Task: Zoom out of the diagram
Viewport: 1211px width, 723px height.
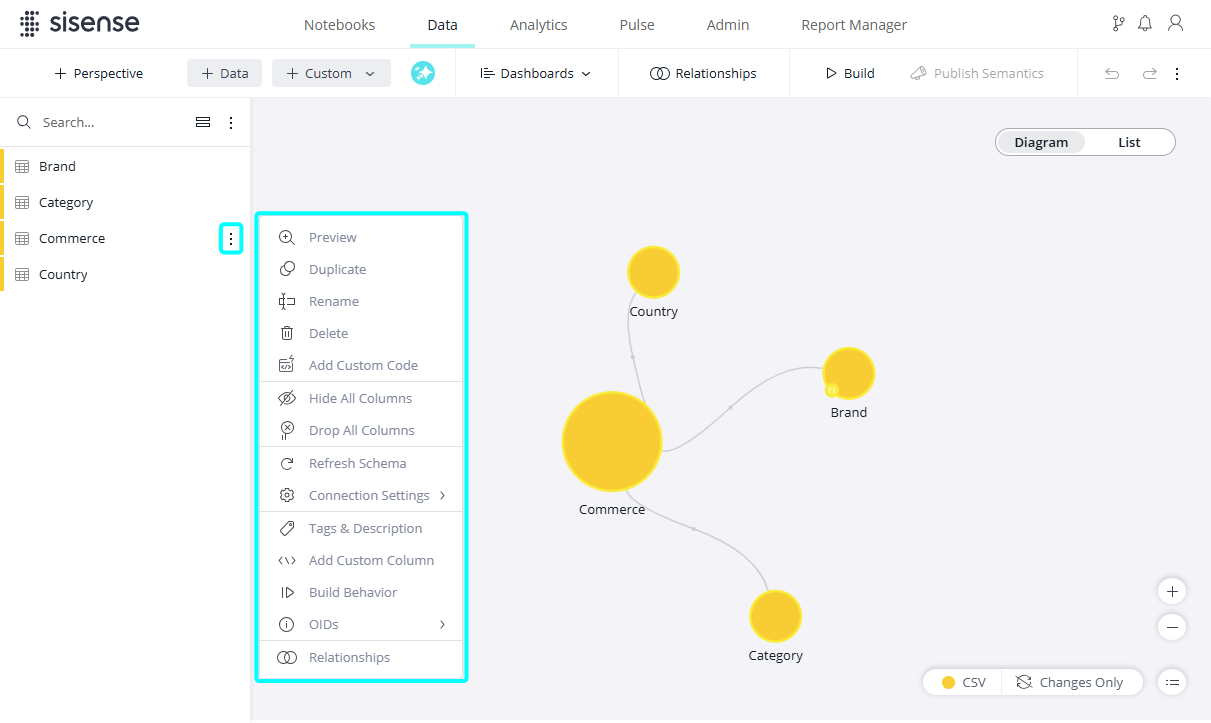Action: 1172,627
